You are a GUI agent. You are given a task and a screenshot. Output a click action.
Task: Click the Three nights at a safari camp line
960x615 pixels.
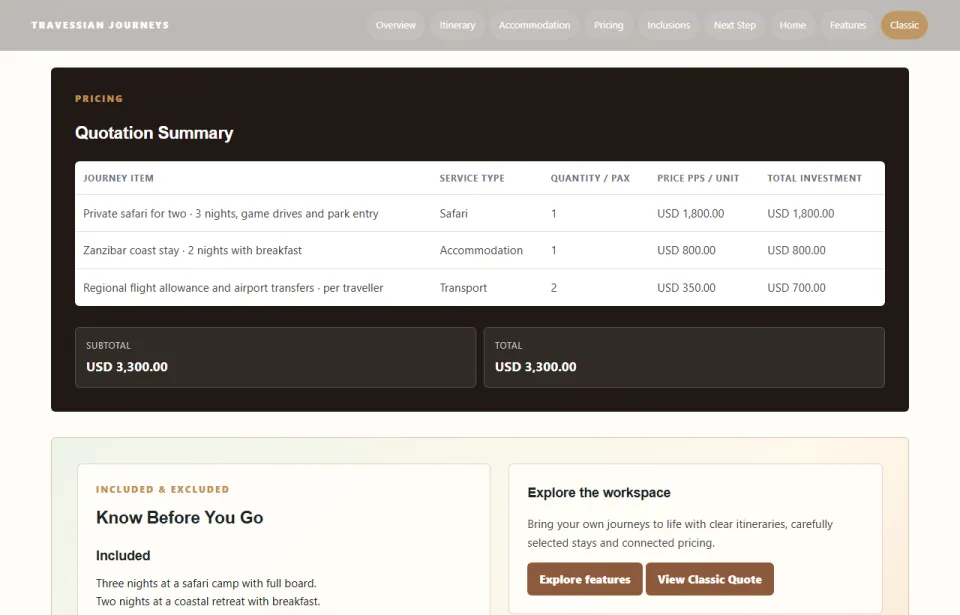pyautogui.click(x=206, y=583)
